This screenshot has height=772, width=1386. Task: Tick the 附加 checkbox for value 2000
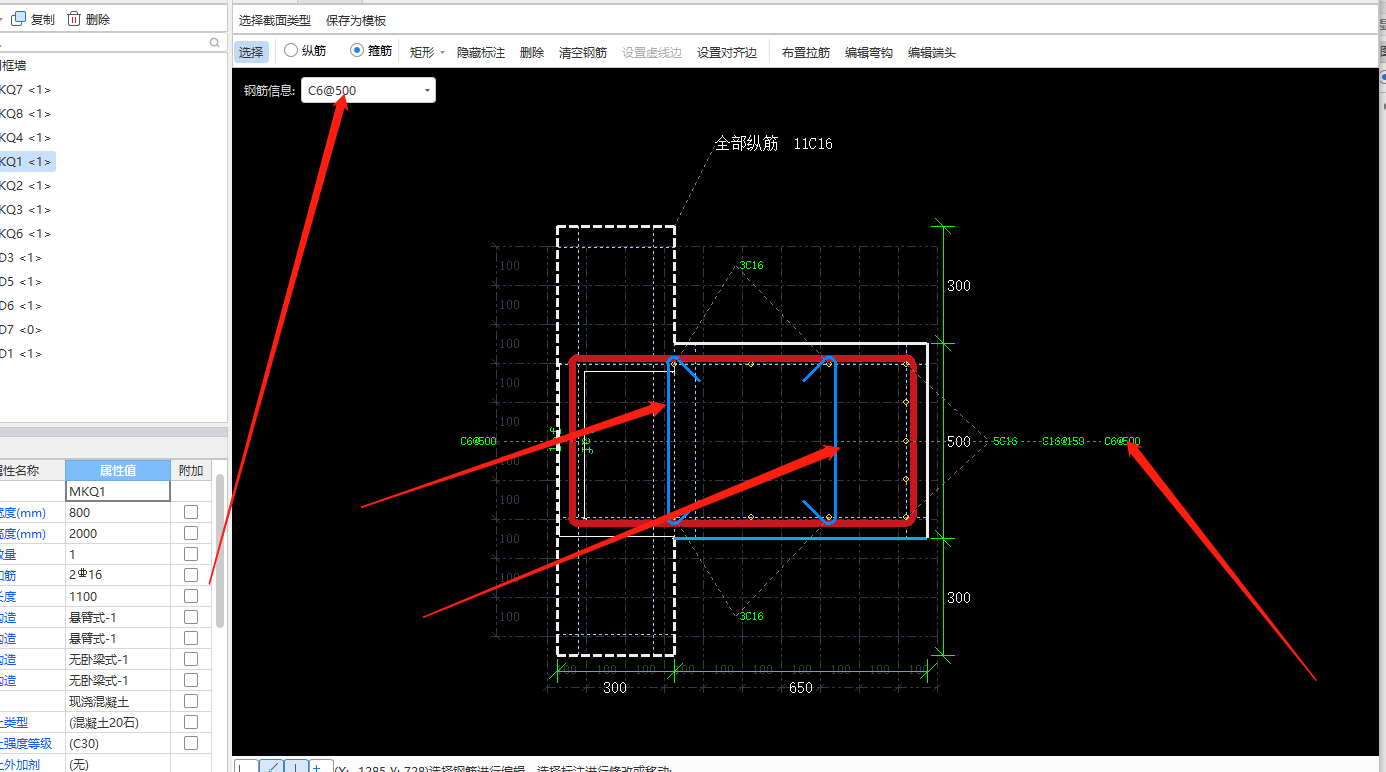tap(191, 533)
